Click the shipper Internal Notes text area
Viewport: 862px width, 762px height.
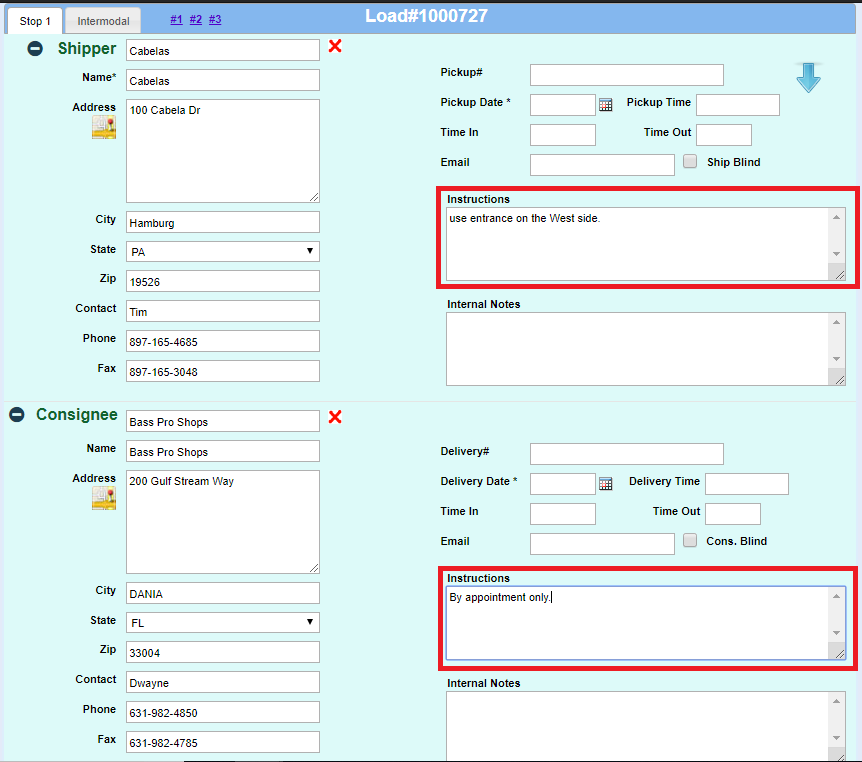pos(638,348)
